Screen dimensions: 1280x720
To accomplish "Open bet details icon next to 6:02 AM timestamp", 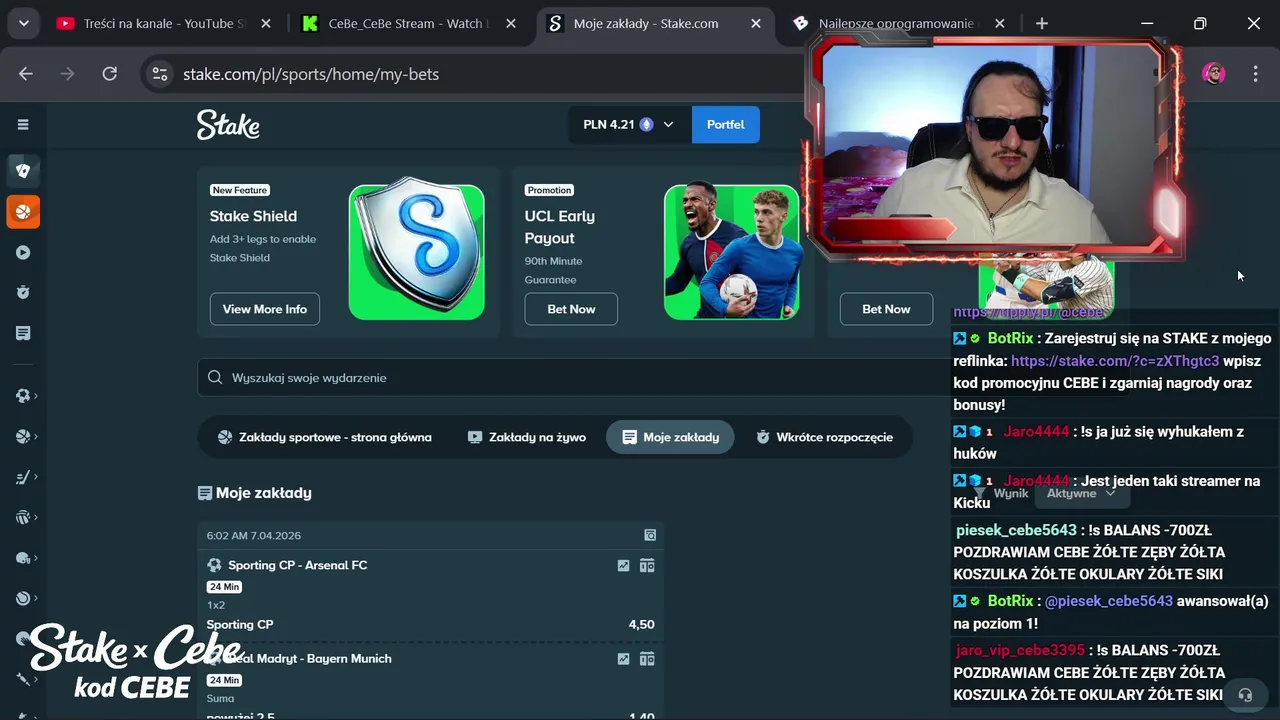I will (x=650, y=535).
